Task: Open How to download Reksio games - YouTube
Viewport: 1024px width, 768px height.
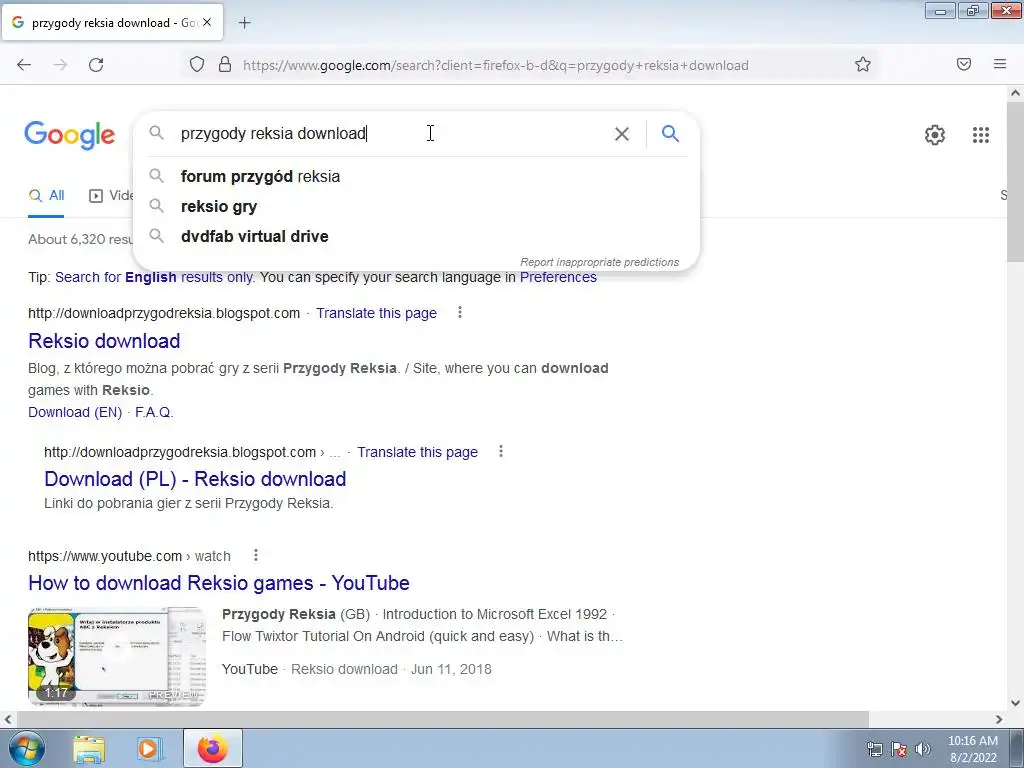Action: tap(219, 583)
